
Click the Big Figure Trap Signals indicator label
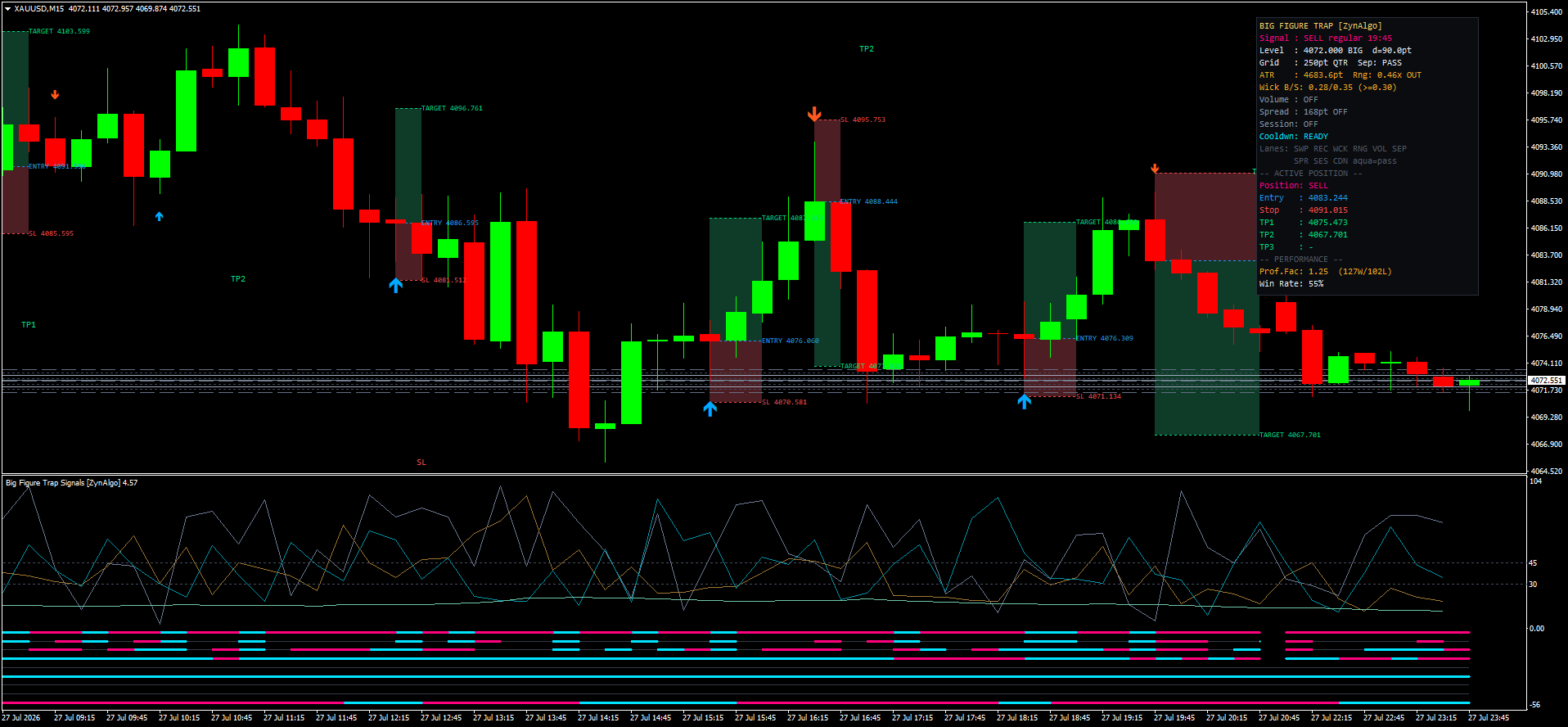click(72, 483)
